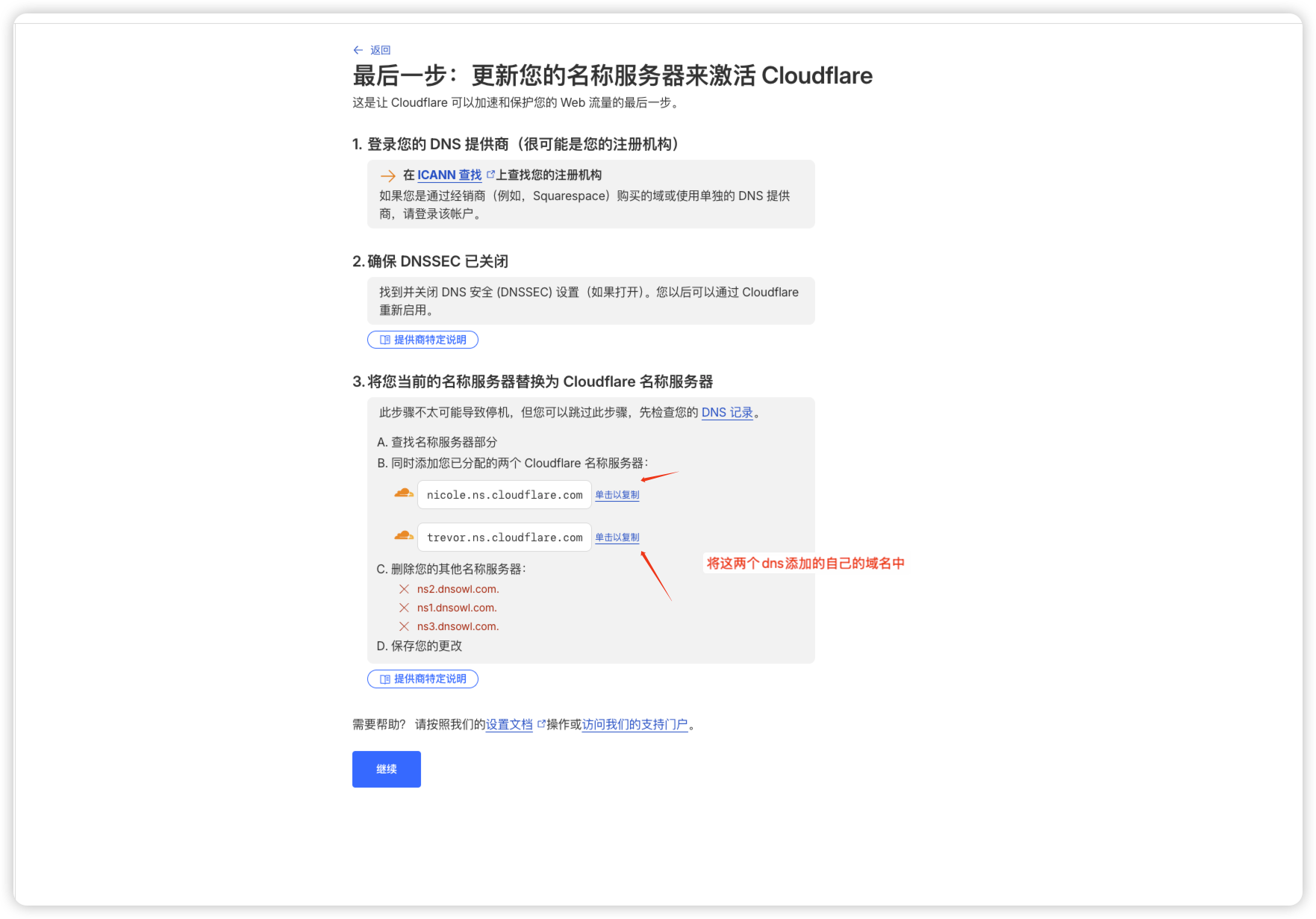The width and height of the screenshot is (1316, 919).
Task: Copy trevor nameserver via 单击以复制
Action: (617, 538)
